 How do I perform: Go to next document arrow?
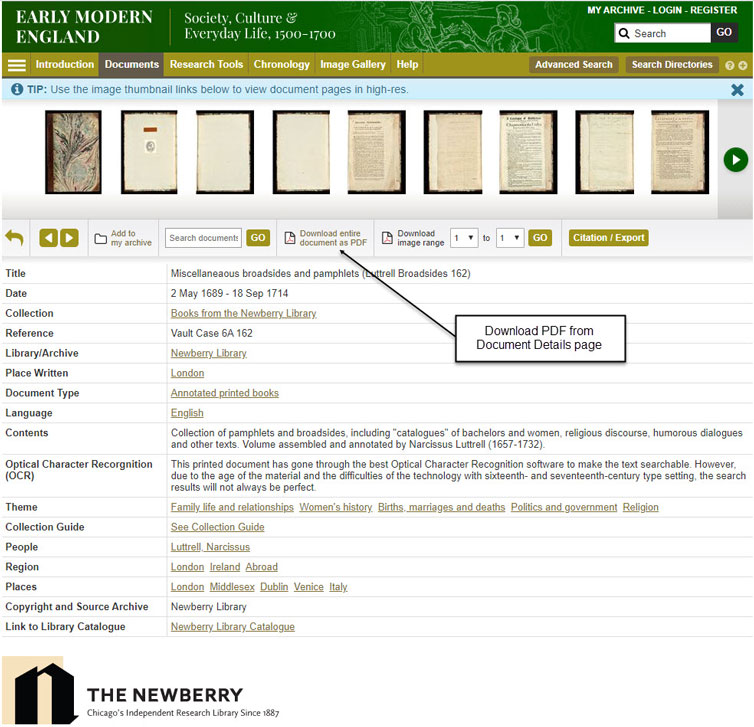click(x=69, y=238)
